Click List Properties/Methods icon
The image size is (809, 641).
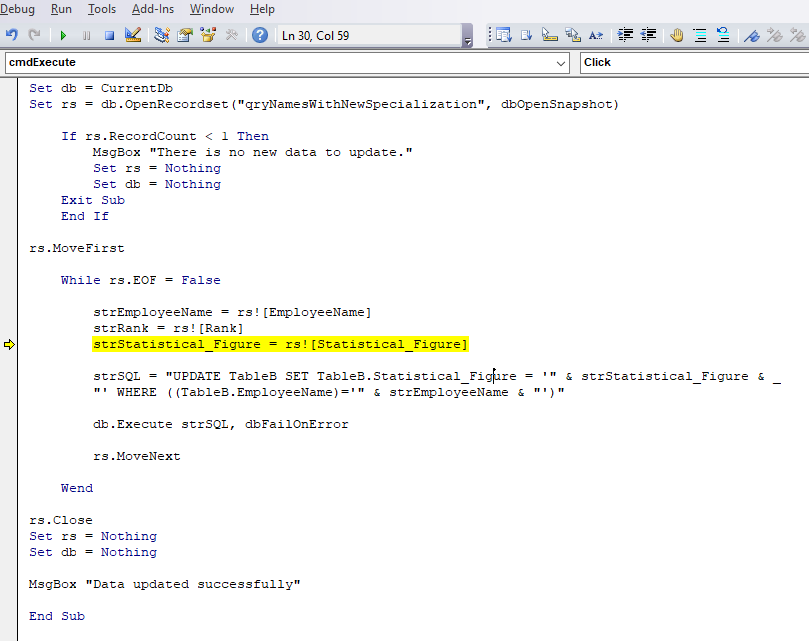[504, 35]
